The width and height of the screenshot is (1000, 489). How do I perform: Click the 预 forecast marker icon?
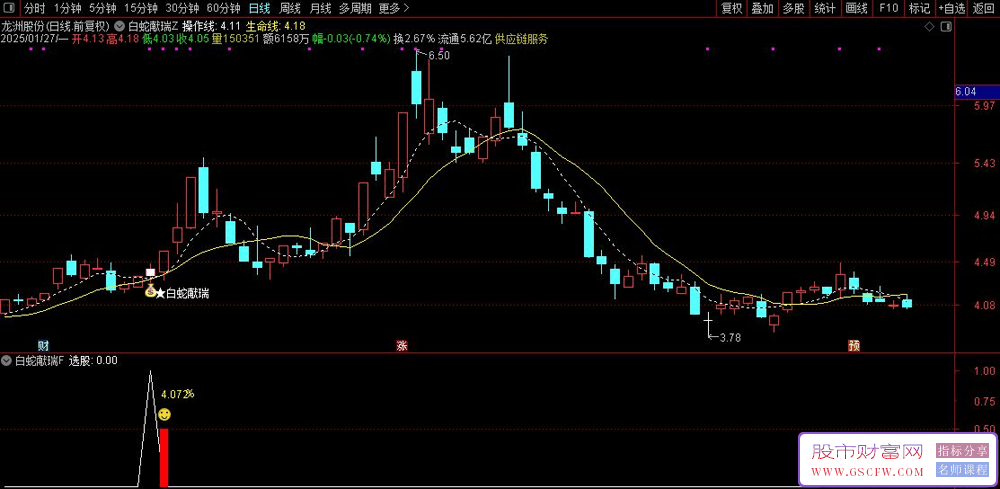pos(854,346)
